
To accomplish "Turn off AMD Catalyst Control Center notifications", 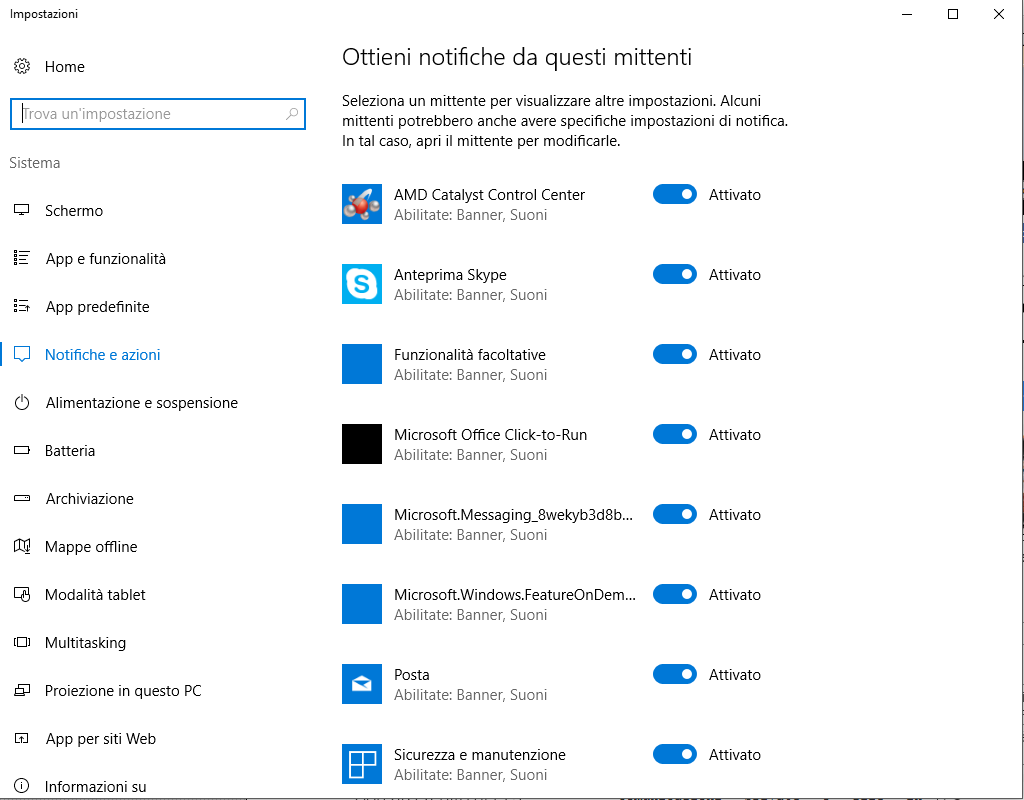I will pos(675,194).
